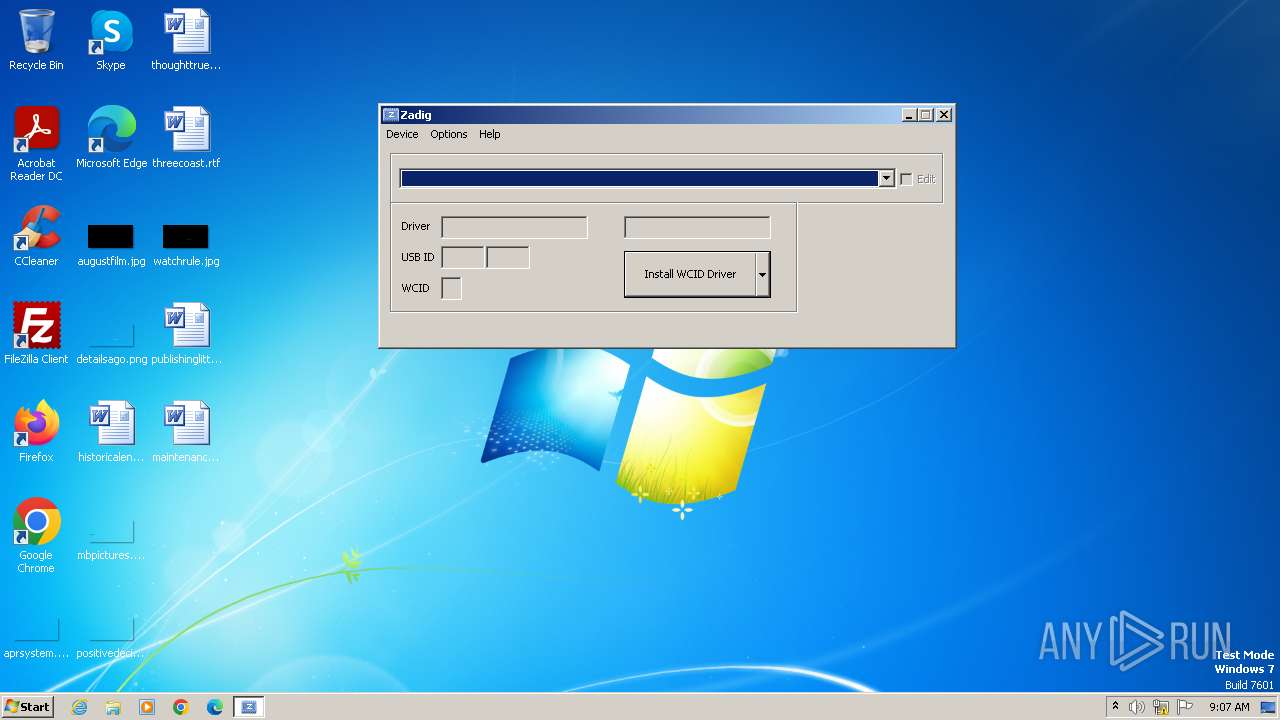Click the Zadig taskbar button
The height and width of the screenshot is (720, 1280).
click(249, 707)
